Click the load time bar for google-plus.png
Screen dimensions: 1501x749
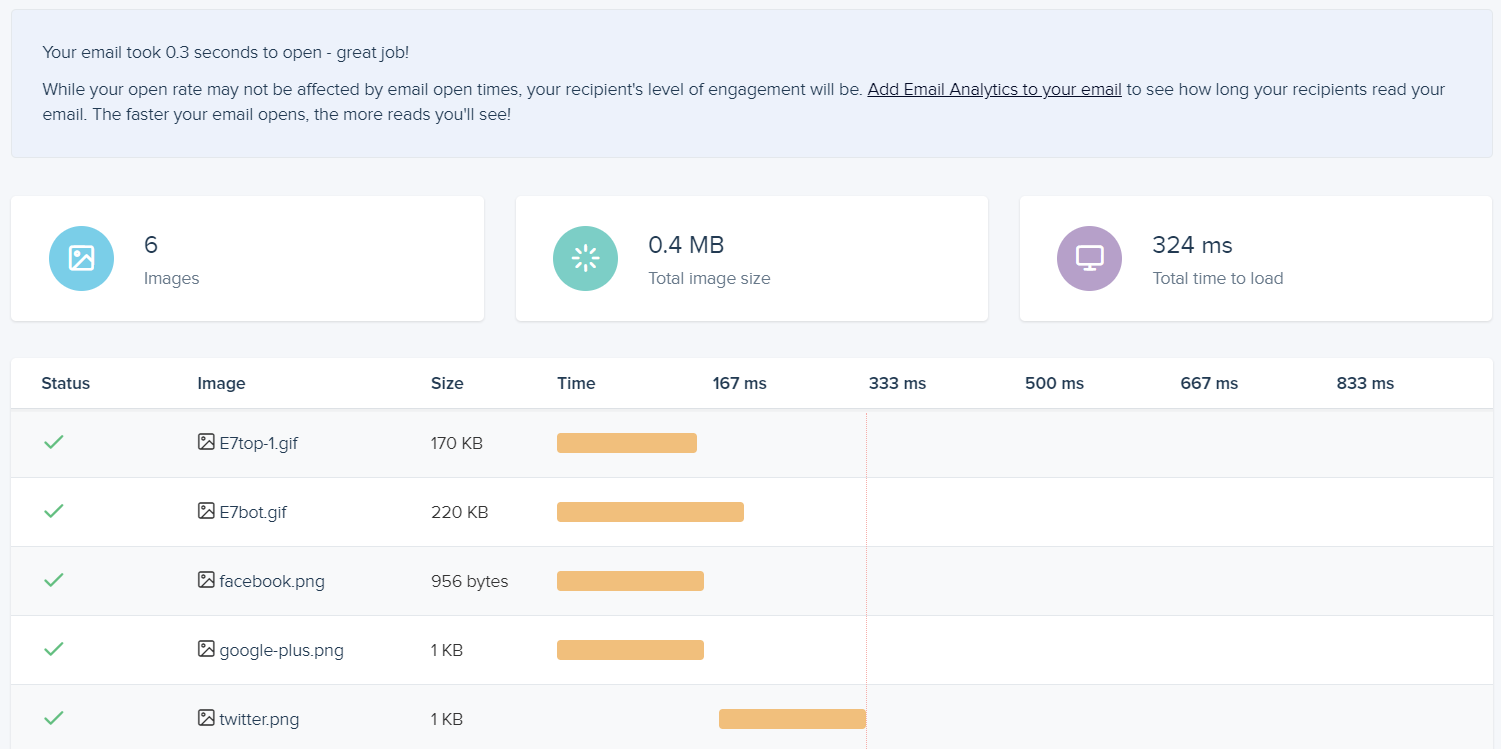(x=630, y=650)
